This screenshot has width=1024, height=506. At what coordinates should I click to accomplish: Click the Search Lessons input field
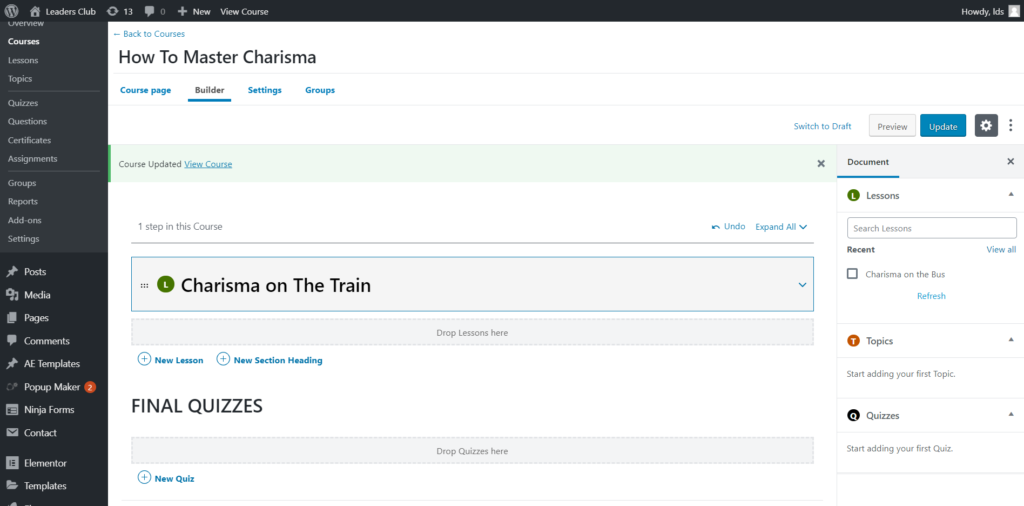point(931,228)
